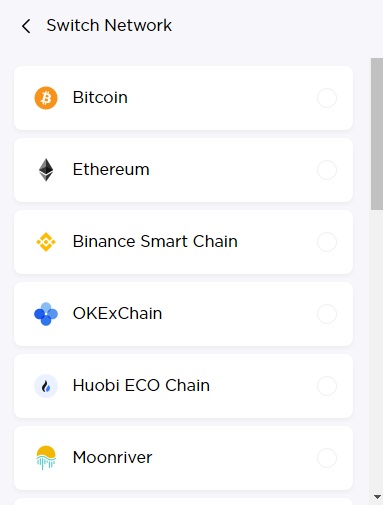Click the vertical scrollbar thumb
The height and width of the screenshot is (505, 383).
[377, 134]
